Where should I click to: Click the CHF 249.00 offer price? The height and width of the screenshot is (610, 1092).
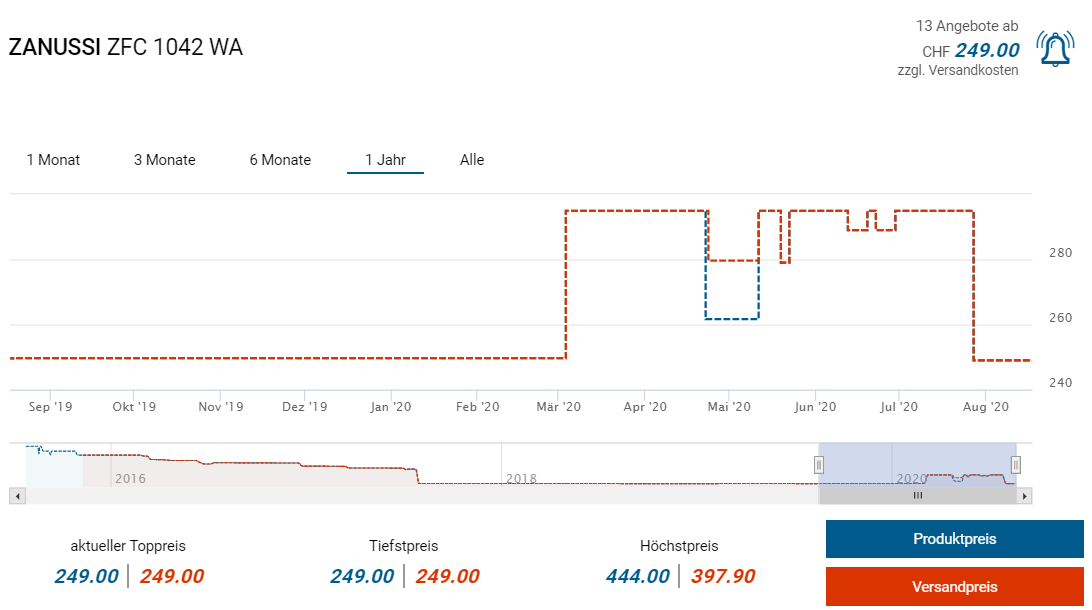986,51
